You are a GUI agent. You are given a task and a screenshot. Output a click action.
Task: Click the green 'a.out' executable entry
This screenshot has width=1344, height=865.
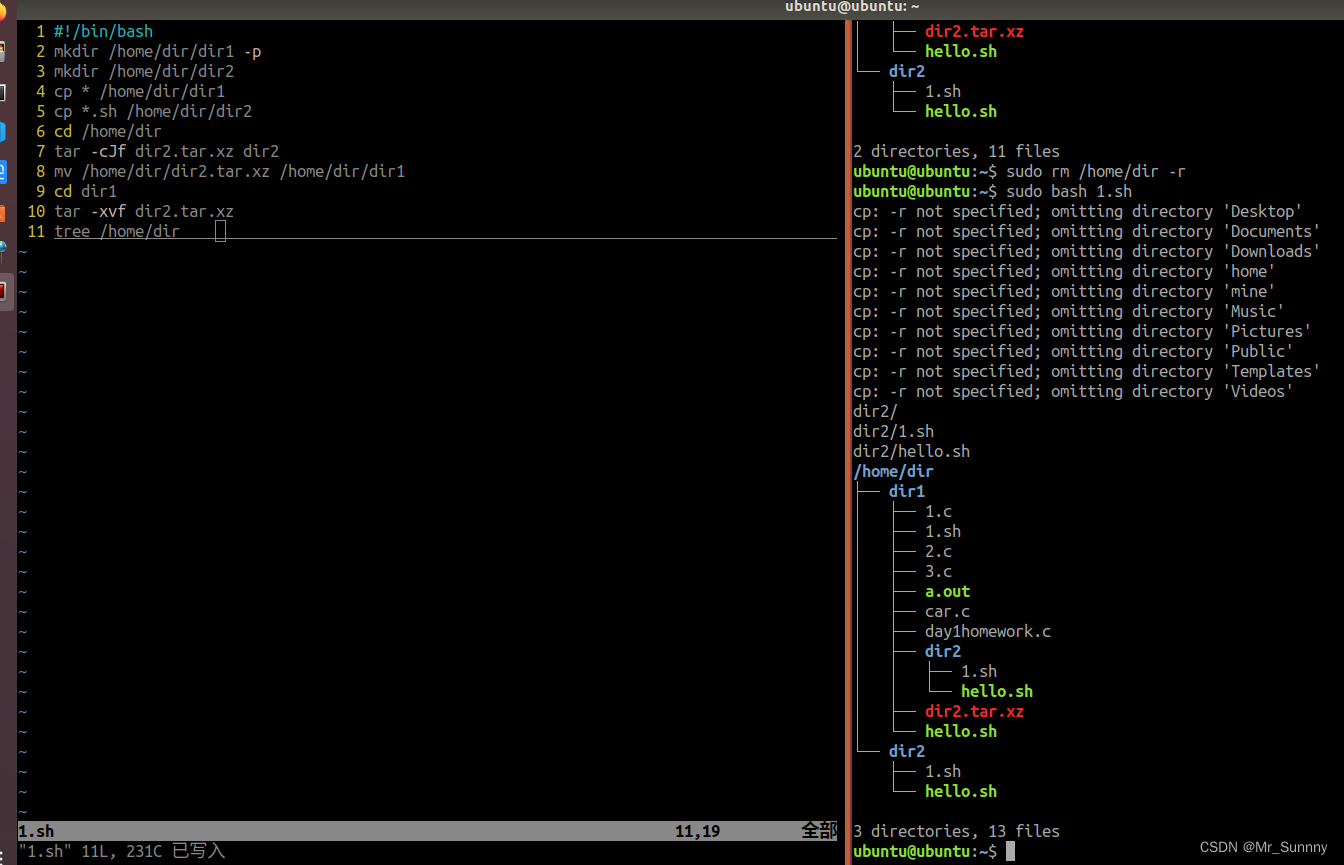click(948, 591)
